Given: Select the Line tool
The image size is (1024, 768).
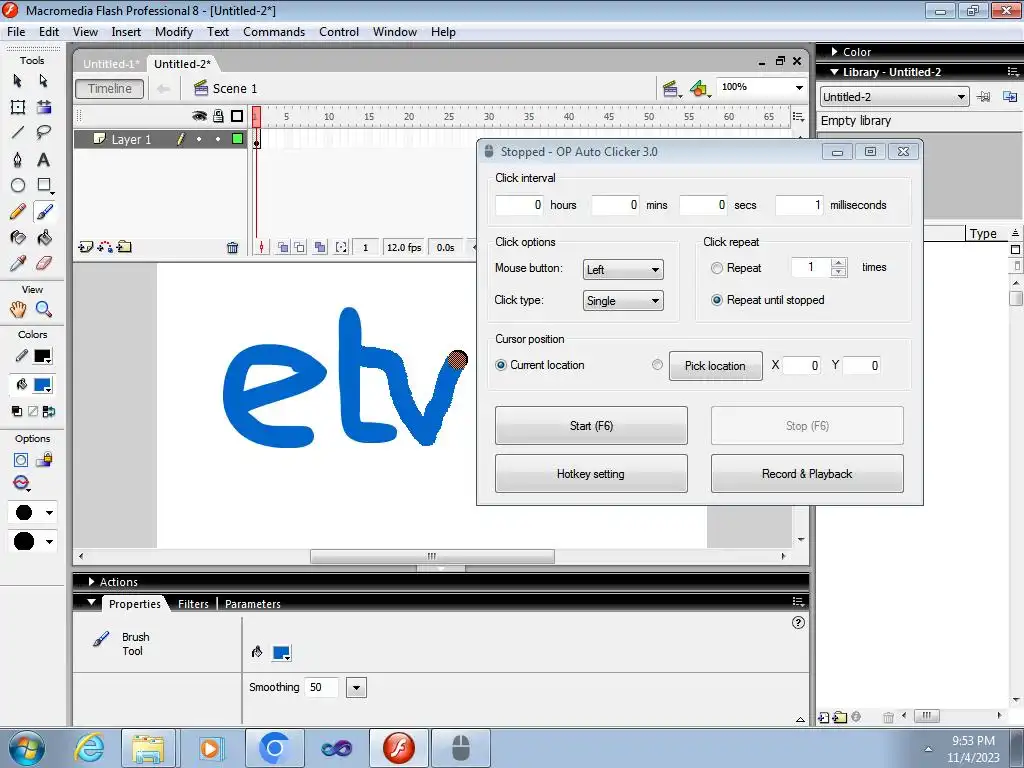Looking at the screenshot, I should point(18,133).
